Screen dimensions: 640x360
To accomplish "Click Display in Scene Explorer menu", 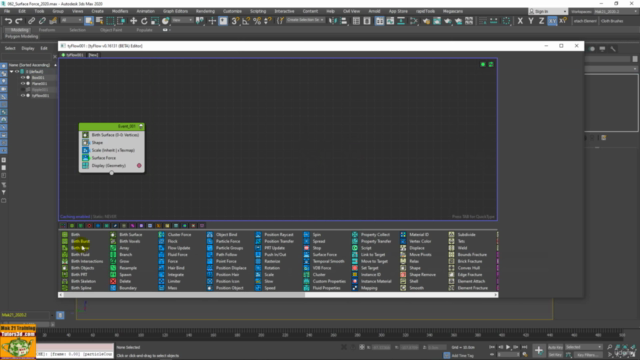I will [28, 49].
